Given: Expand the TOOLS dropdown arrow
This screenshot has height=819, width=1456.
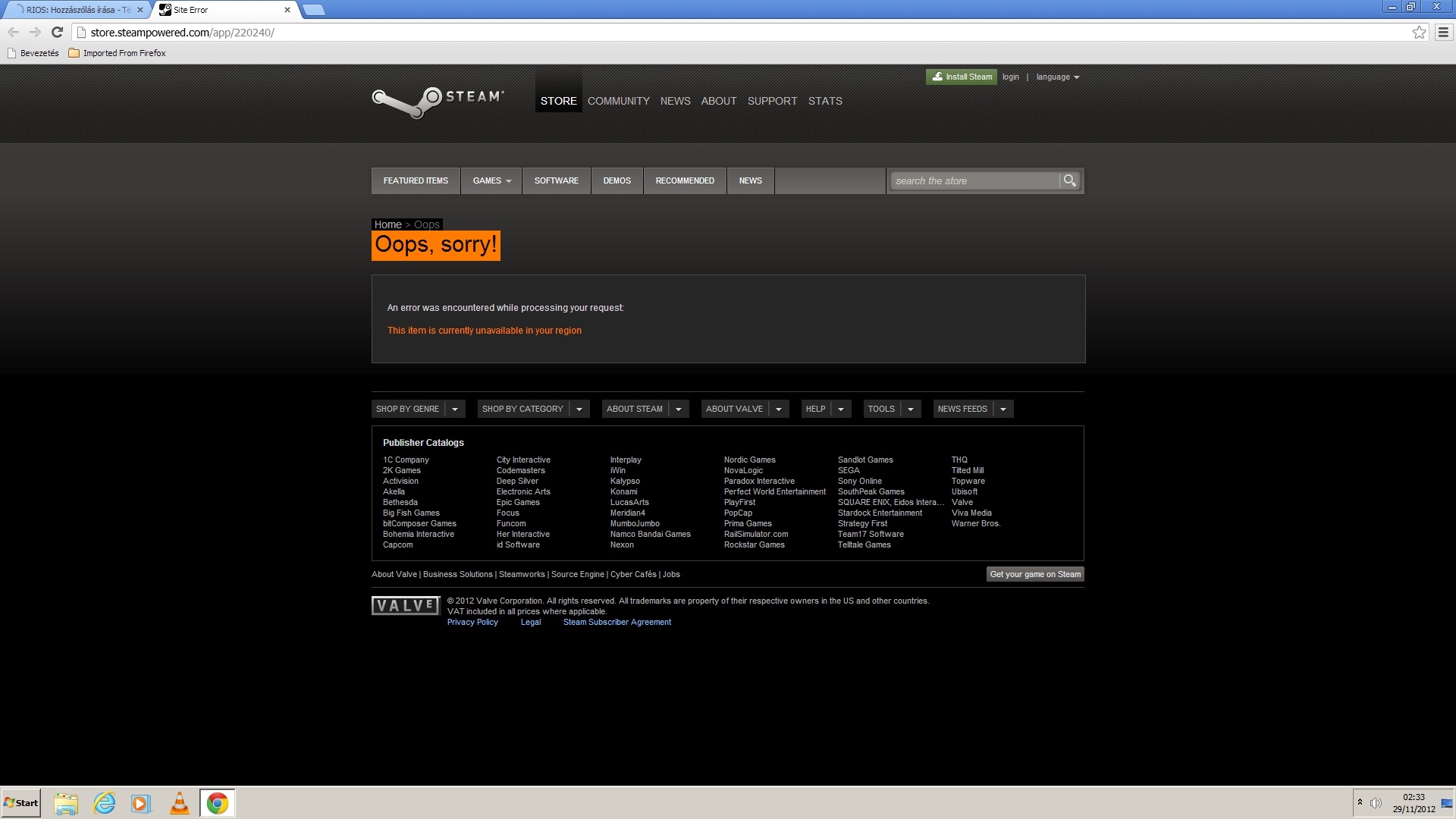Looking at the screenshot, I should (911, 409).
